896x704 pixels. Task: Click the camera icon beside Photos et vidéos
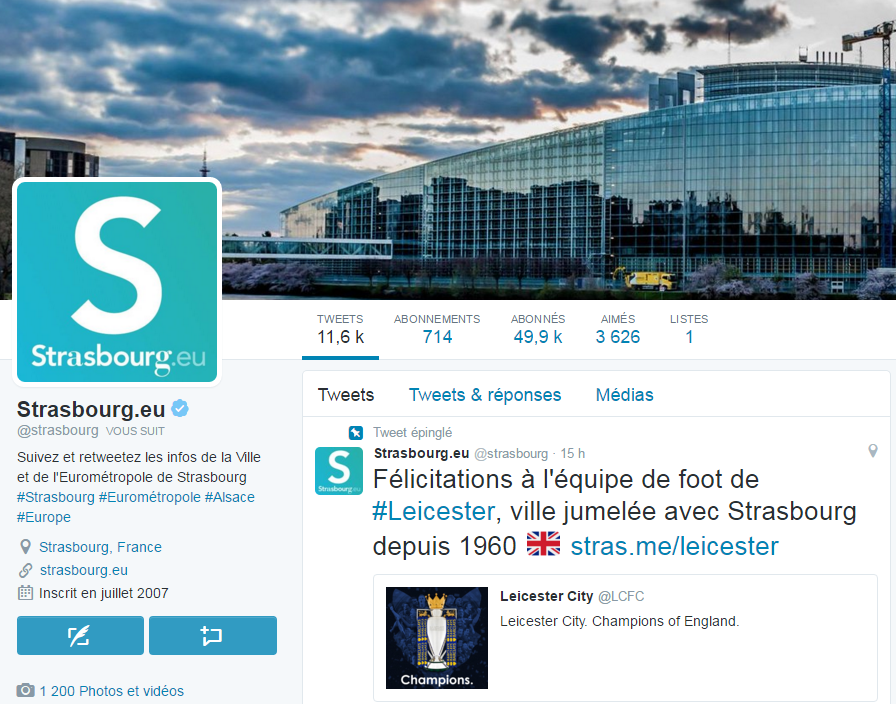(25, 690)
